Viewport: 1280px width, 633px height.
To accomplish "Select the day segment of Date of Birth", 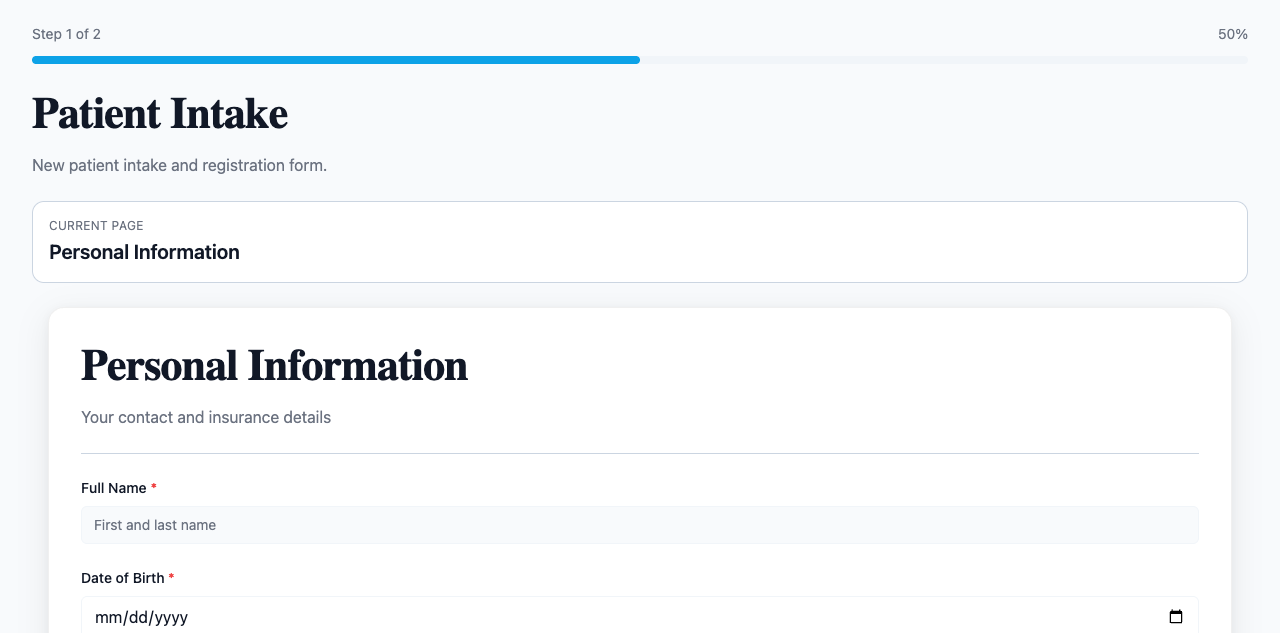I will click(135, 618).
